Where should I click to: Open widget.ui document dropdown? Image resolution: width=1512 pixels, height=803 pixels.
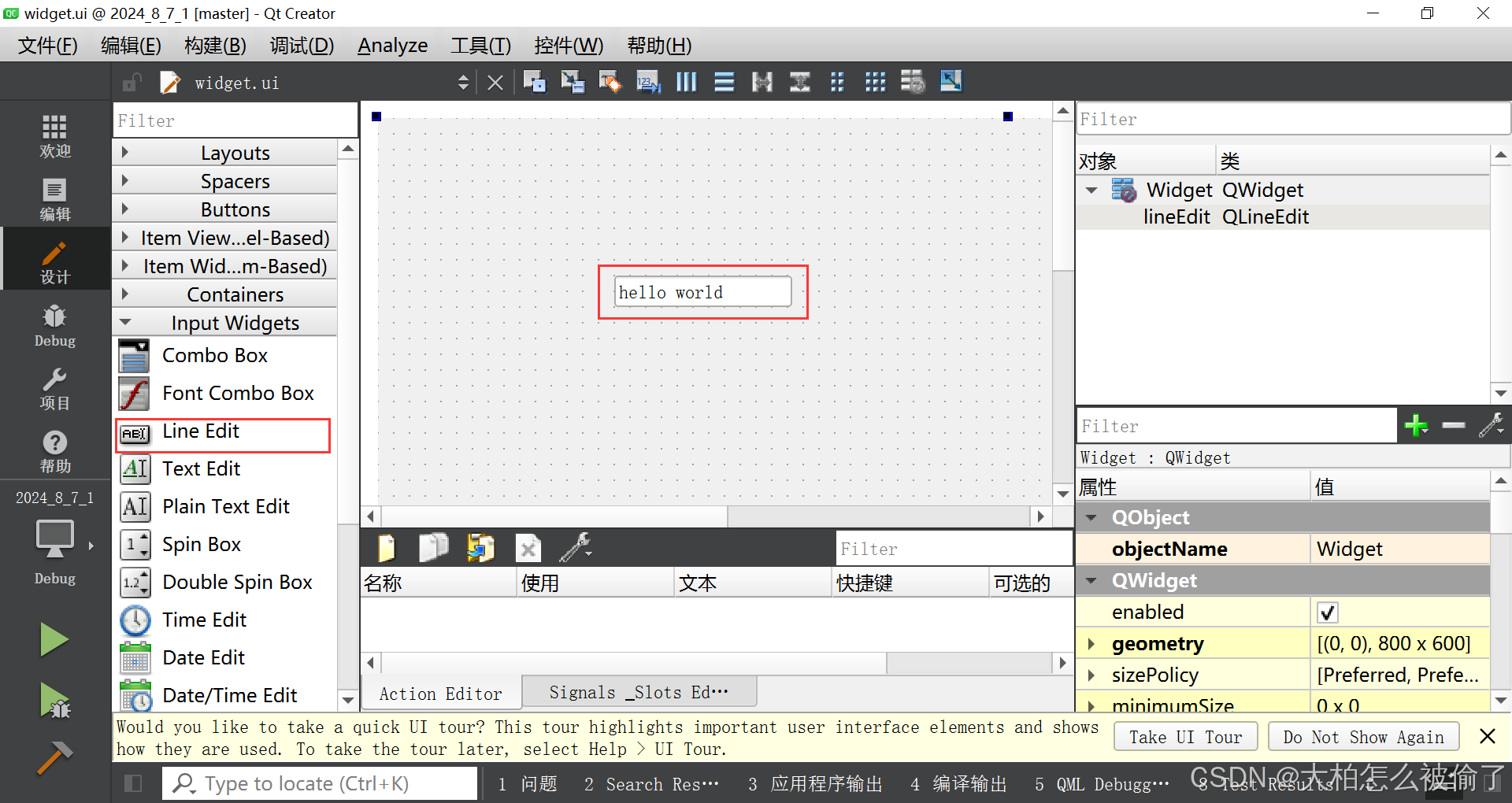(463, 83)
